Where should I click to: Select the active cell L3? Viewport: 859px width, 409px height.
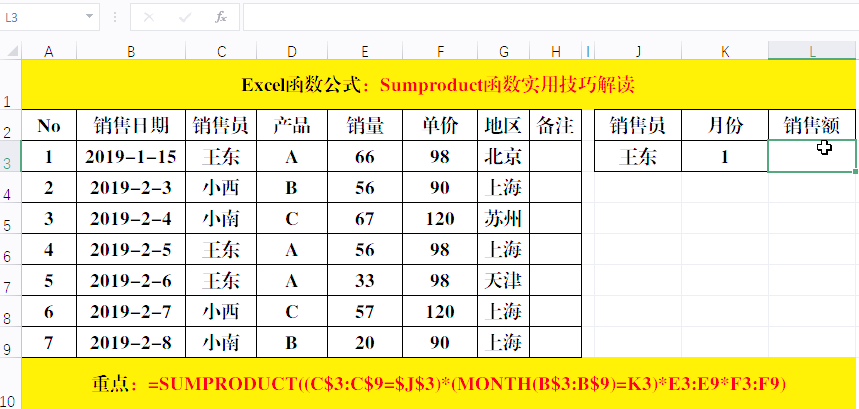tap(812, 156)
